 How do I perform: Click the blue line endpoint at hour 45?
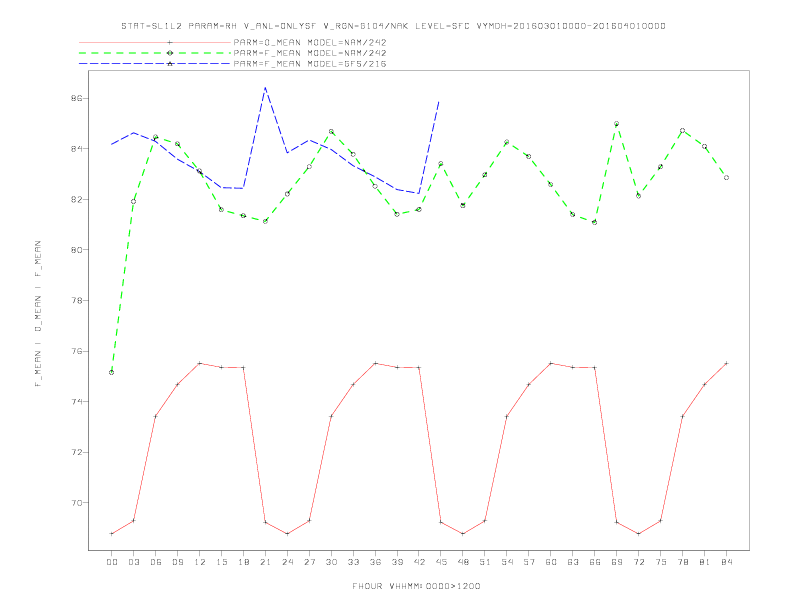439,101
